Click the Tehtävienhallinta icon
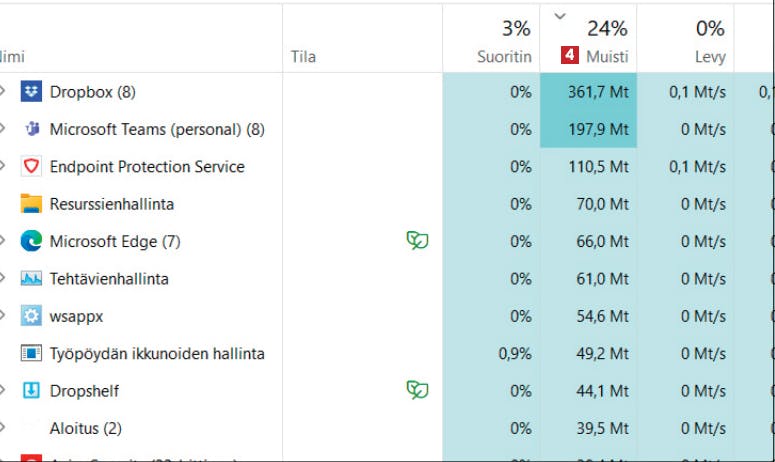 (x=31, y=279)
